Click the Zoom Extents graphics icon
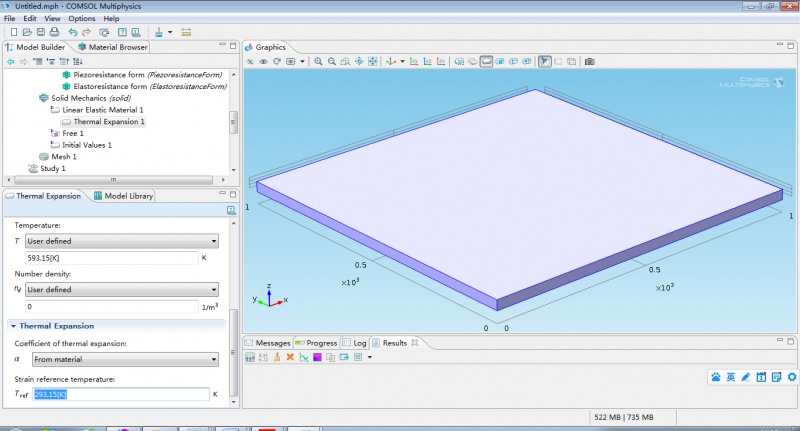 (x=372, y=62)
